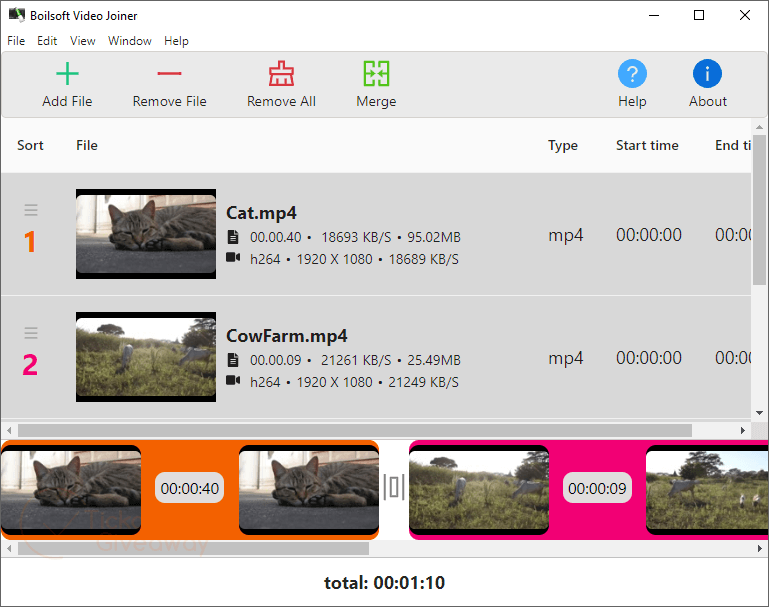The height and width of the screenshot is (607, 769).
Task: Click Cat.mp4 start time 00:00:00
Action: (x=649, y=235)
